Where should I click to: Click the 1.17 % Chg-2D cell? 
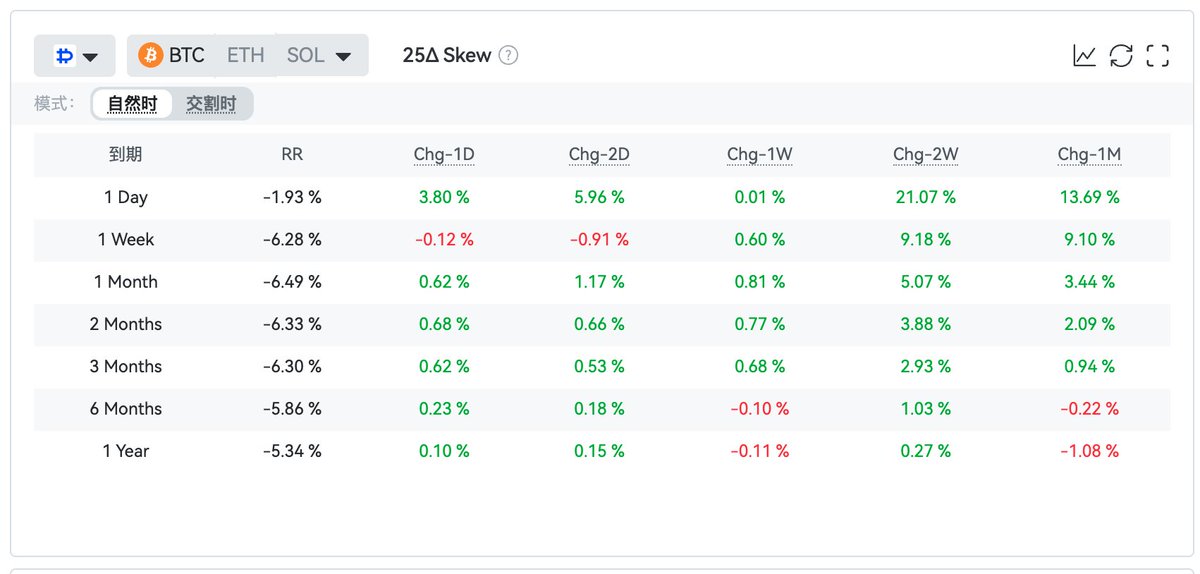point(599,282)
